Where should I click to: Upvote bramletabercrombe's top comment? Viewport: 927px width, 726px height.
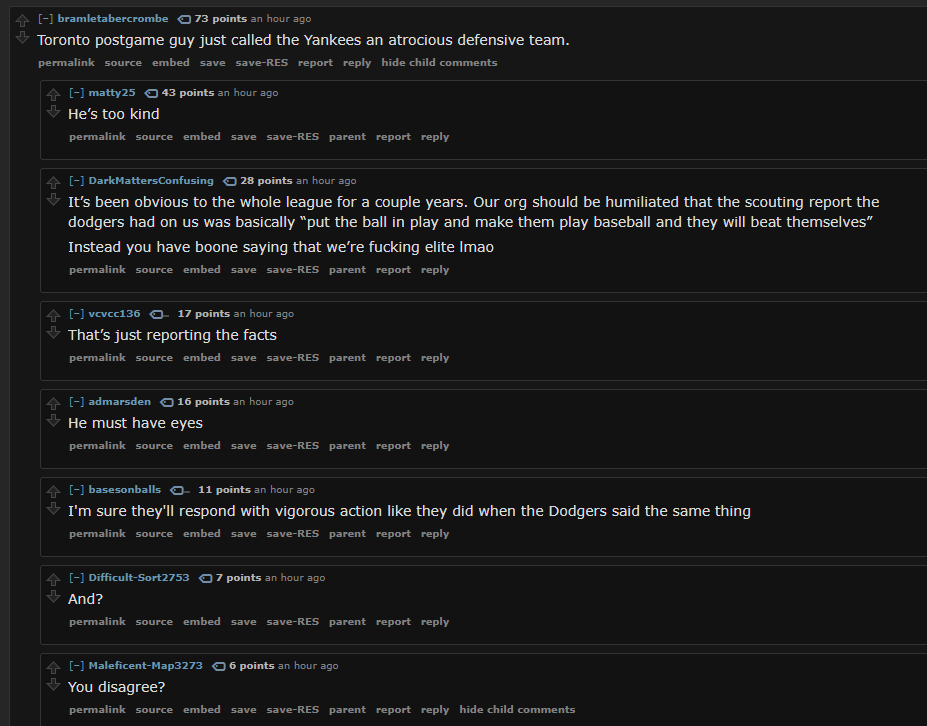click(22, 21)
